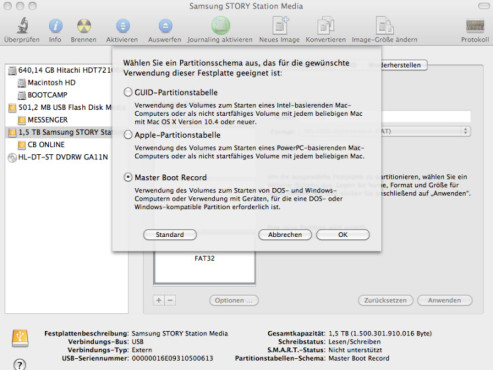The image size is (493, 370).
Task: Choose the Master Boot Record radio option
Action: pos(128,177)
